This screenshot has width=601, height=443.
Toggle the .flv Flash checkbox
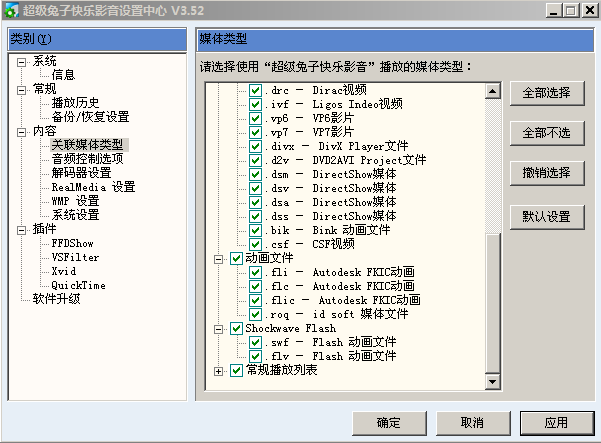coord(256,356)
